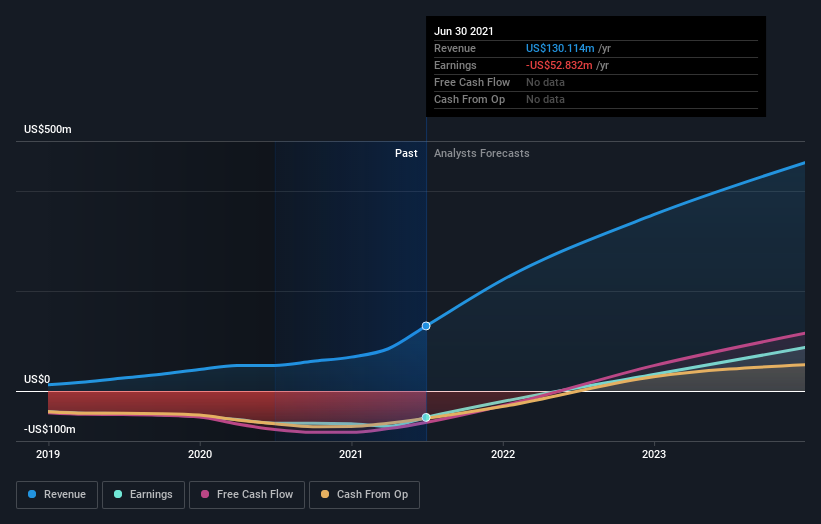Click the -US$52.832m earnings value in tooltip
Screen dimensions: 821x524
pyautogui.click(x=559, y=65)
